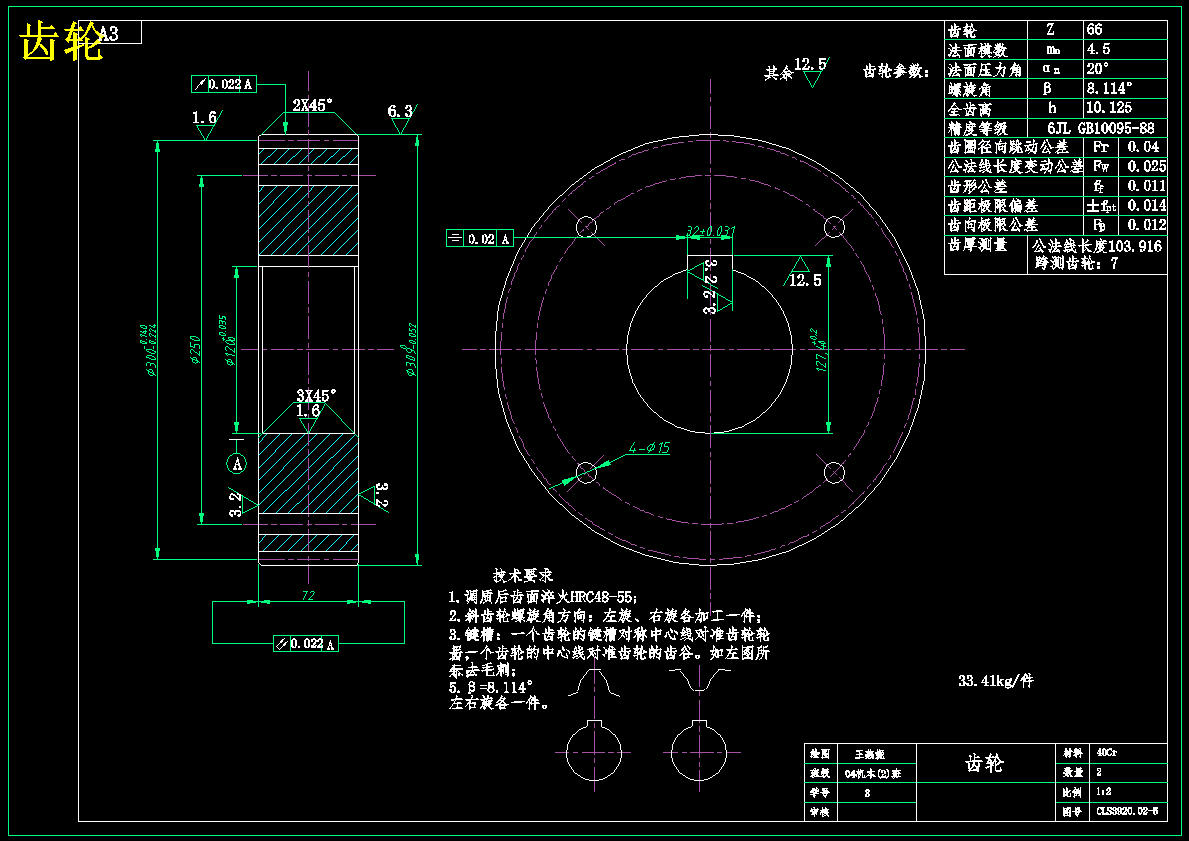1189x841 pixels.
Task: Select material value 40Cr in title block
Action: coord(1106,753)
